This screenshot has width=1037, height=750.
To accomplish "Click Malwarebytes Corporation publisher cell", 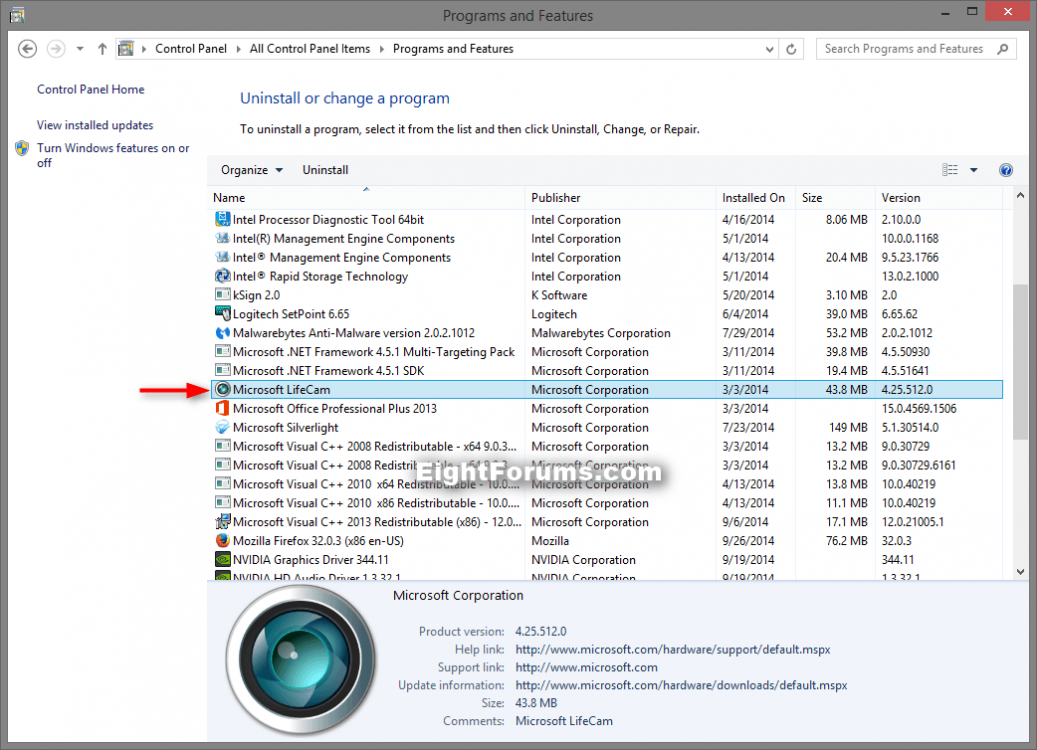I will [x=601, y=333].
